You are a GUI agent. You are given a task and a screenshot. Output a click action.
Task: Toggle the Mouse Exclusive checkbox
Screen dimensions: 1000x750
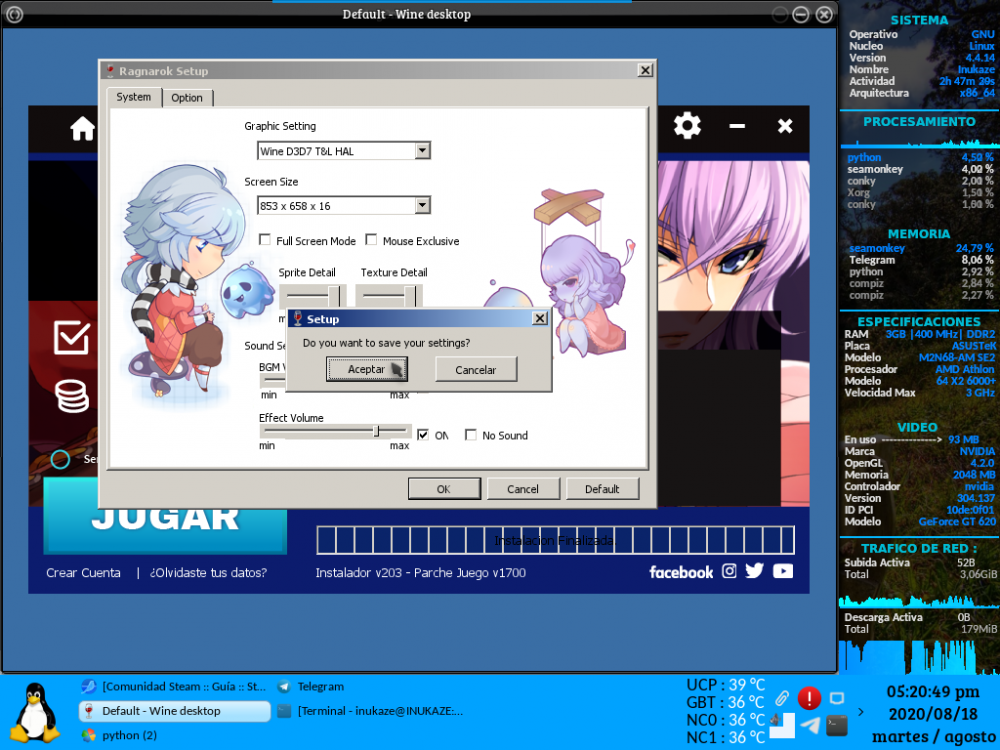click(x=371, y=240)
